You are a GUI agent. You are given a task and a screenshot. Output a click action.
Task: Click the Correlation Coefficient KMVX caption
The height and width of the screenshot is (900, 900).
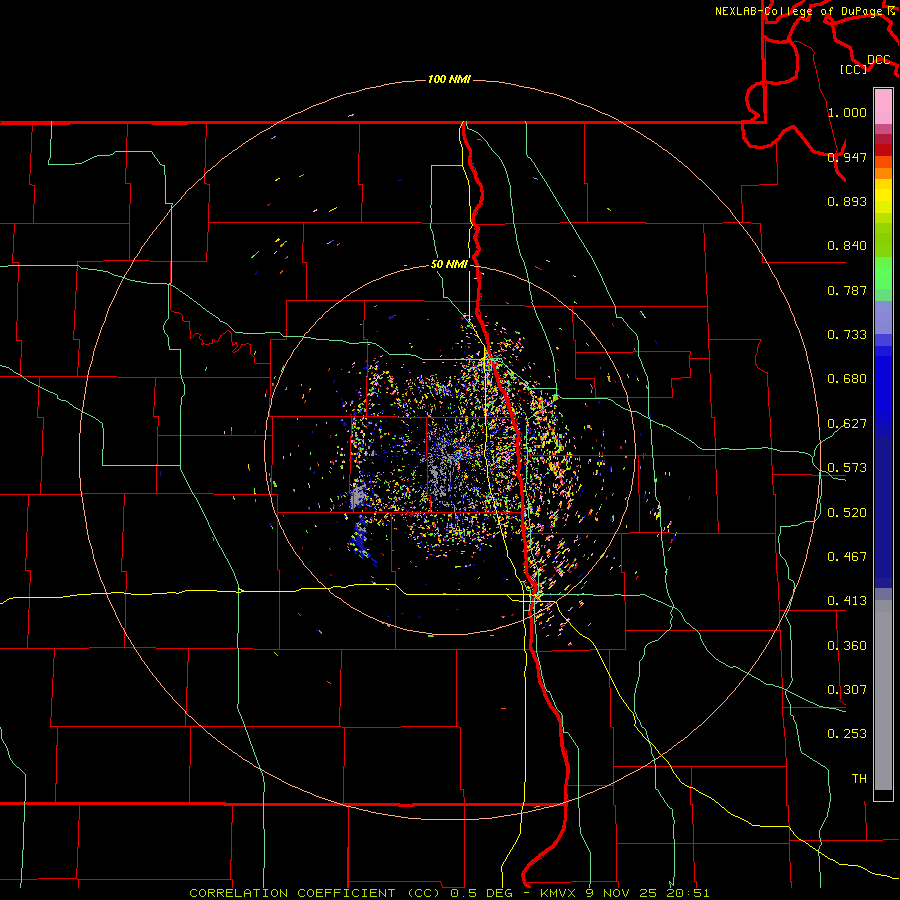tap(449, 893)
